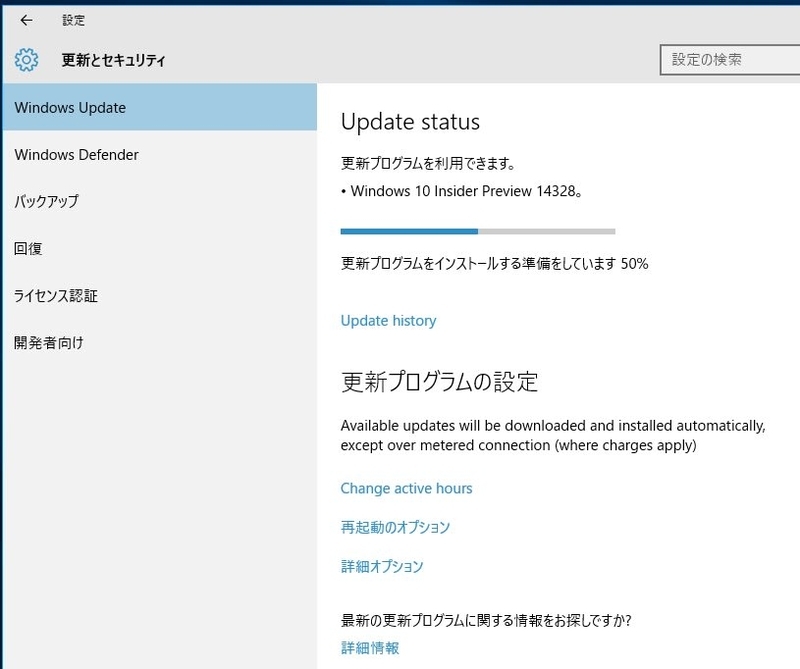Image resolution: width=800 pixels, height=669 pixels.
Task: Click the update install progress bar
Action: (x=478, y=231)
